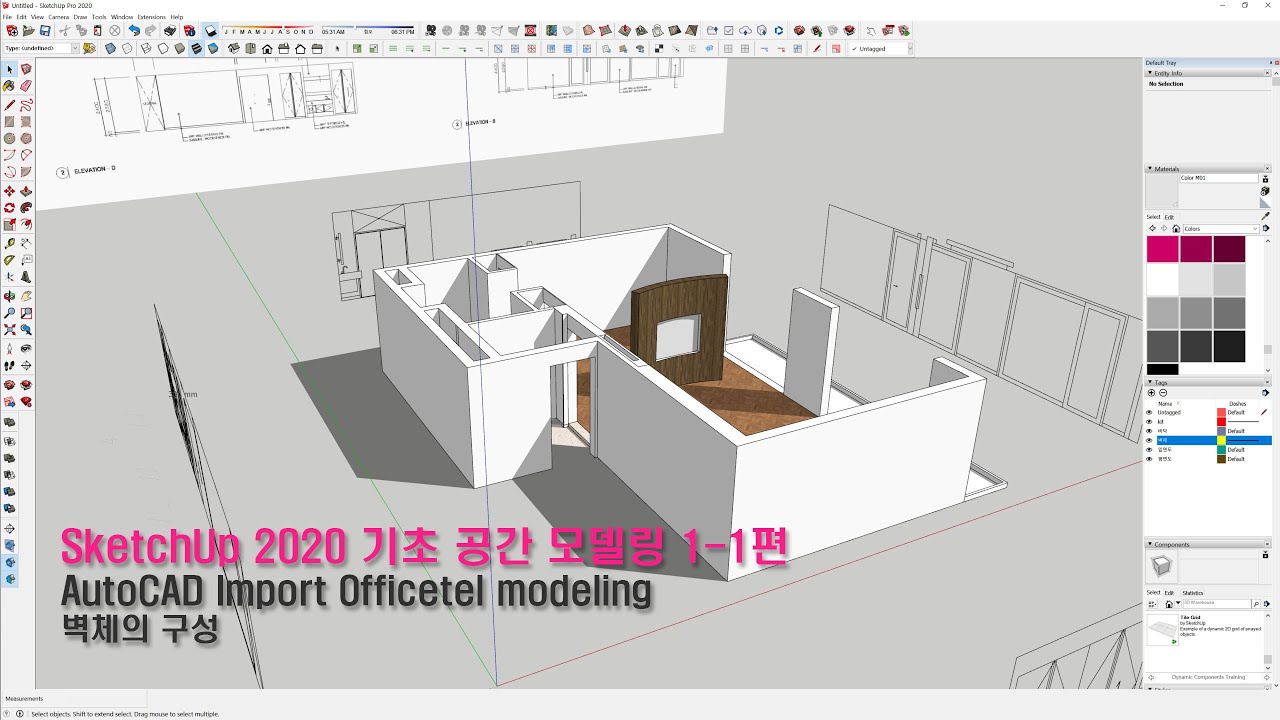Open the Camera menu

pos(59,17)
